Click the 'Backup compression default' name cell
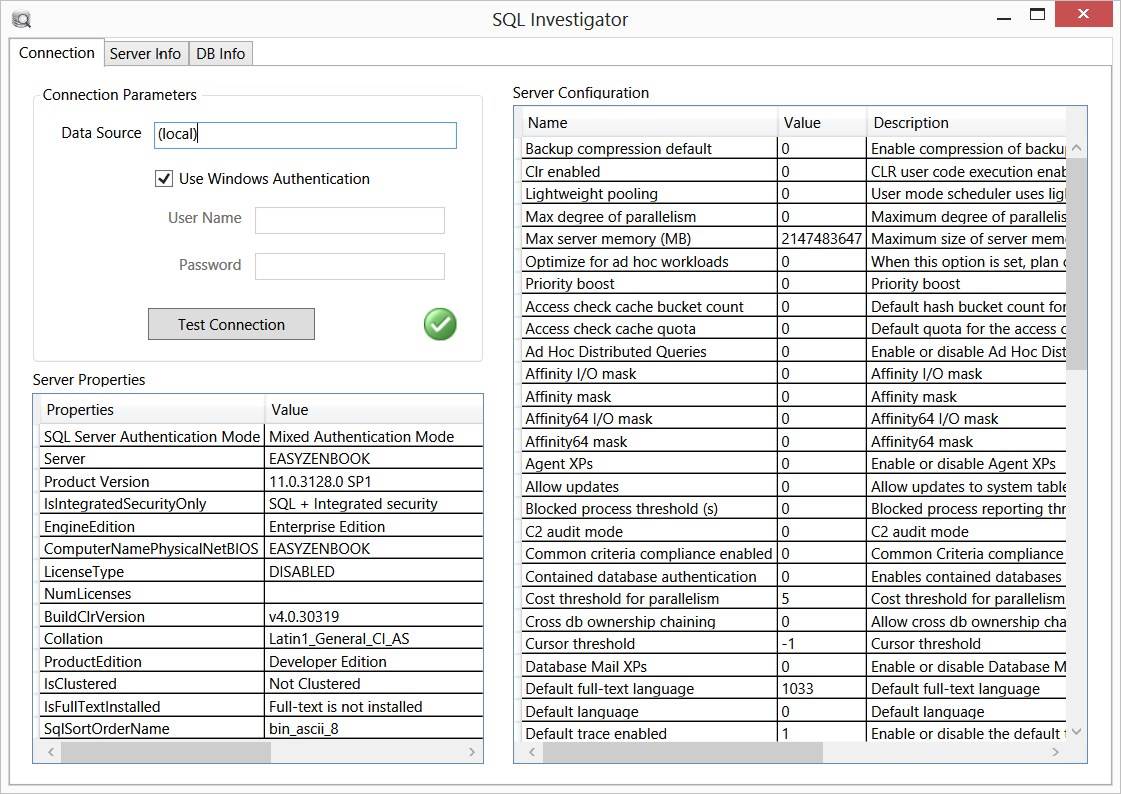 [649, 149]
